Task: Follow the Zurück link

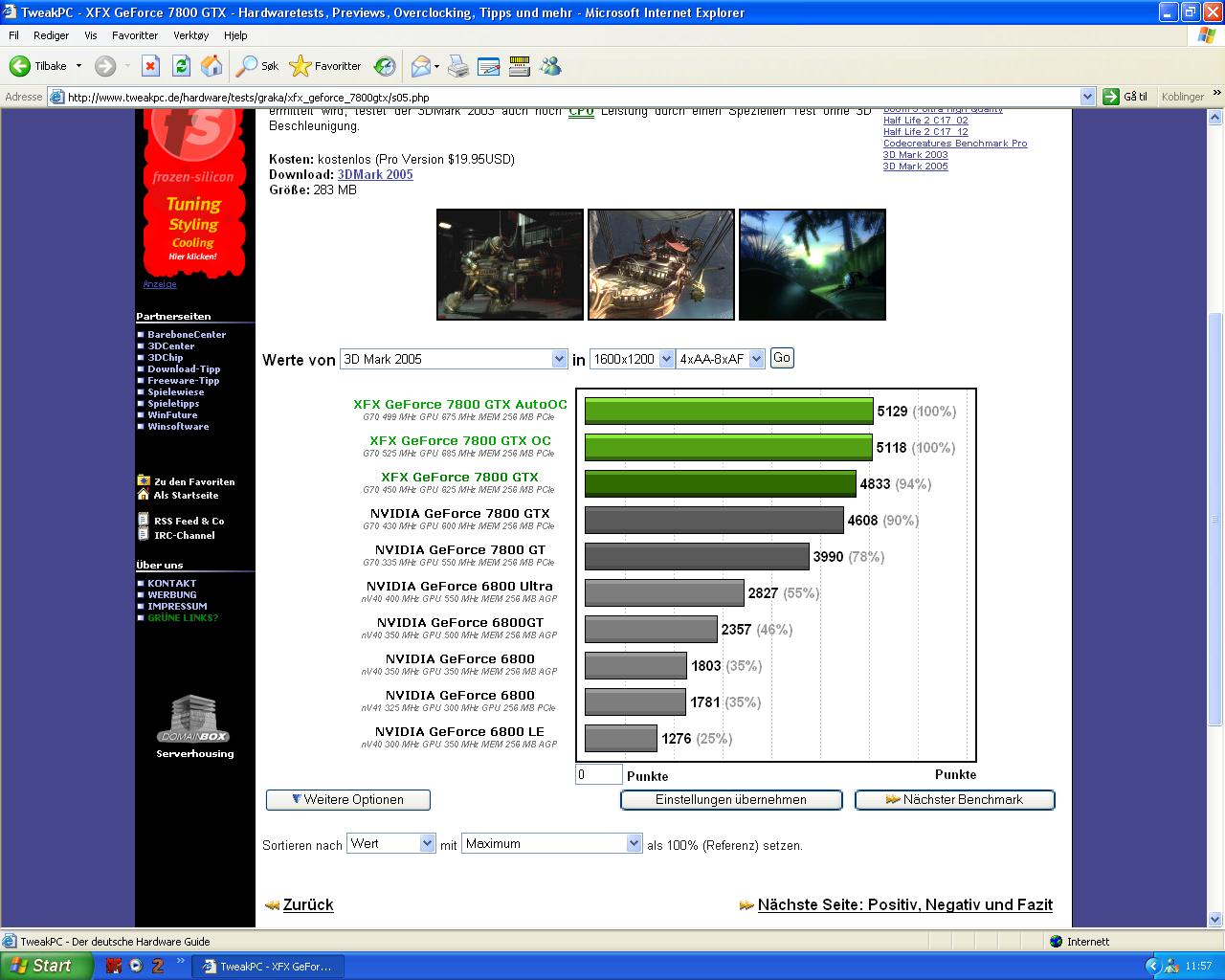Action: coord(308,904)
